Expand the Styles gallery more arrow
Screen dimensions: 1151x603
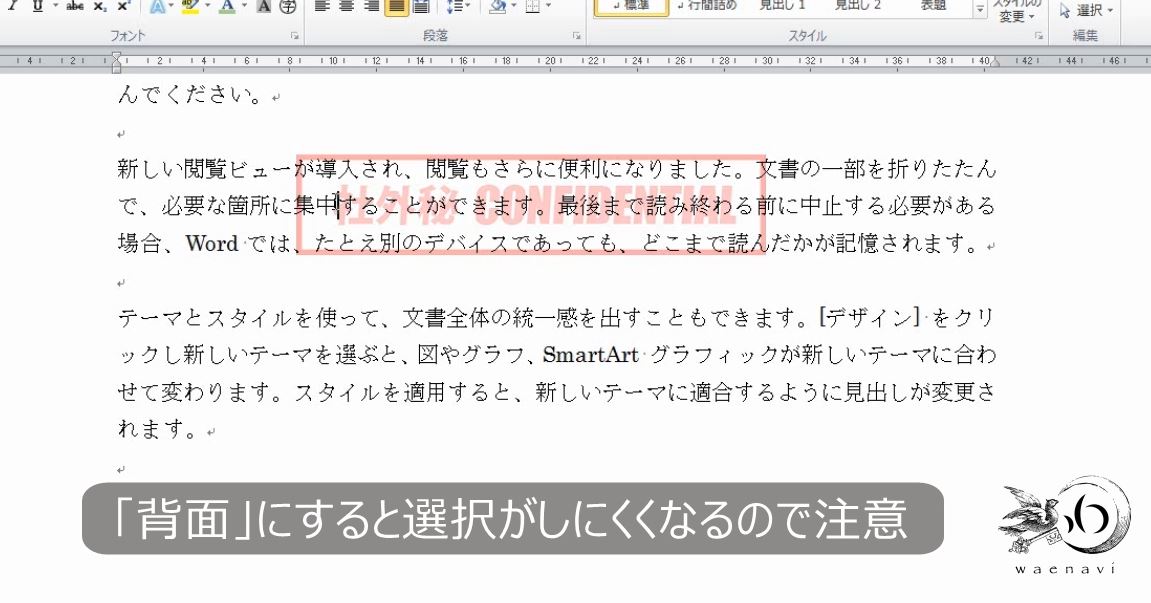pyautogui.click(x=980, y=10)
